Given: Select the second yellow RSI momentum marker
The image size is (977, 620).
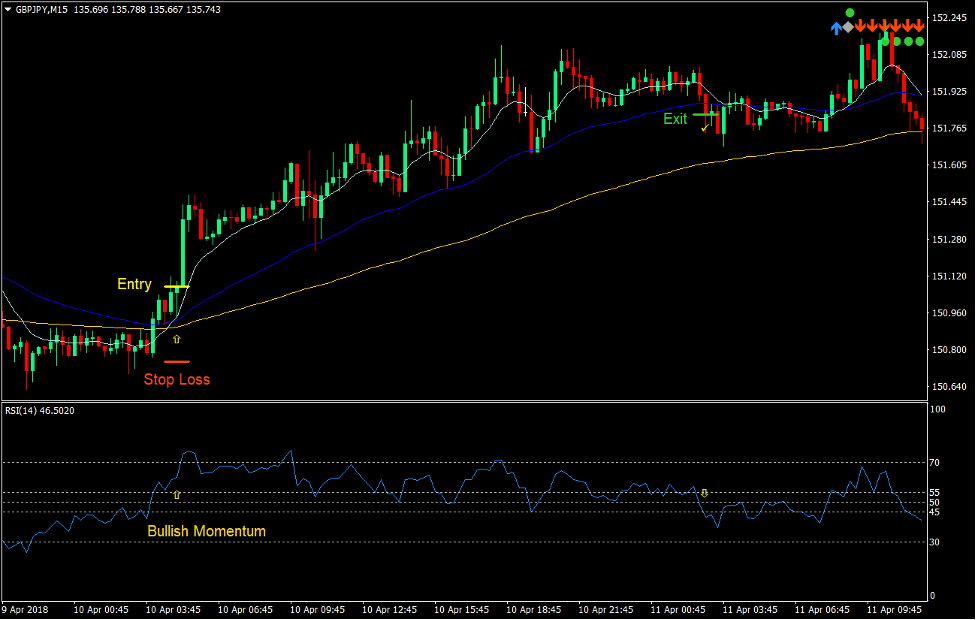Looking at the screenshot, I should (705, 492).
